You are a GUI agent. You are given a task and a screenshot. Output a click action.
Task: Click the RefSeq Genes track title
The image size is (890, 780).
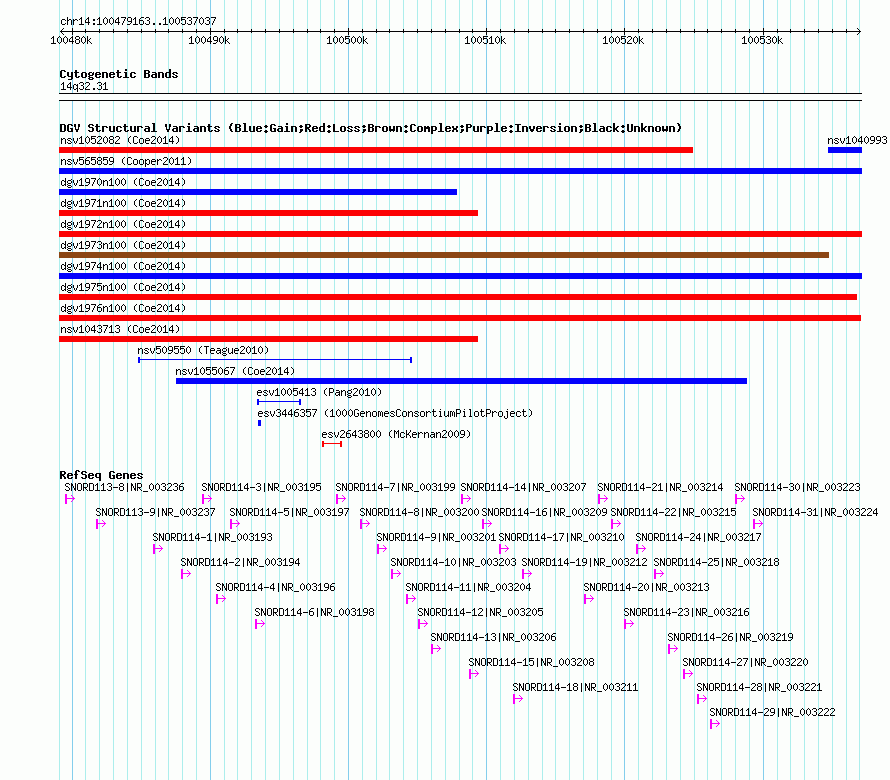click(x=101, y=475)
